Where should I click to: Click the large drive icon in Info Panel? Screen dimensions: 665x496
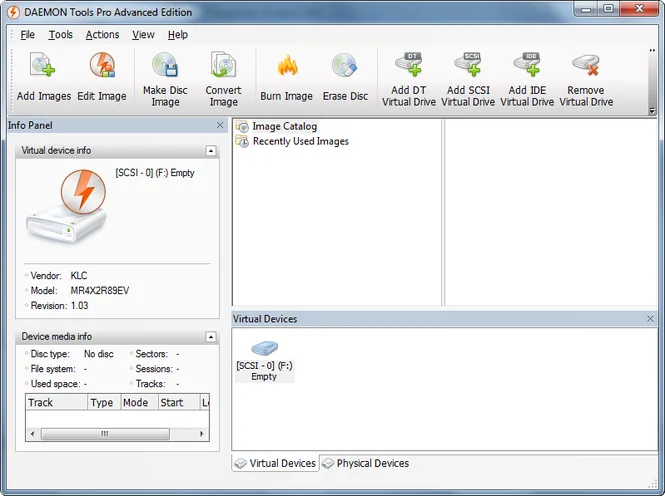67,206
